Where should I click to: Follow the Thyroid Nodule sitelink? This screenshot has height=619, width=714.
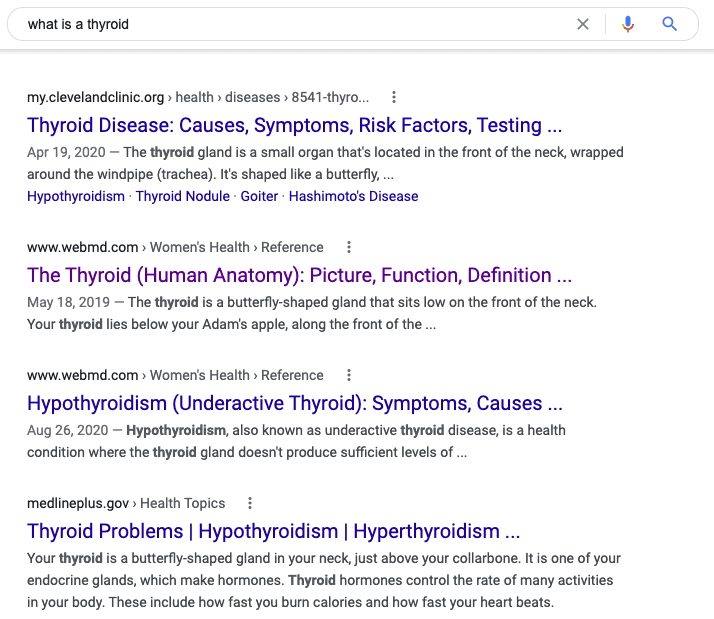[183, 196]
